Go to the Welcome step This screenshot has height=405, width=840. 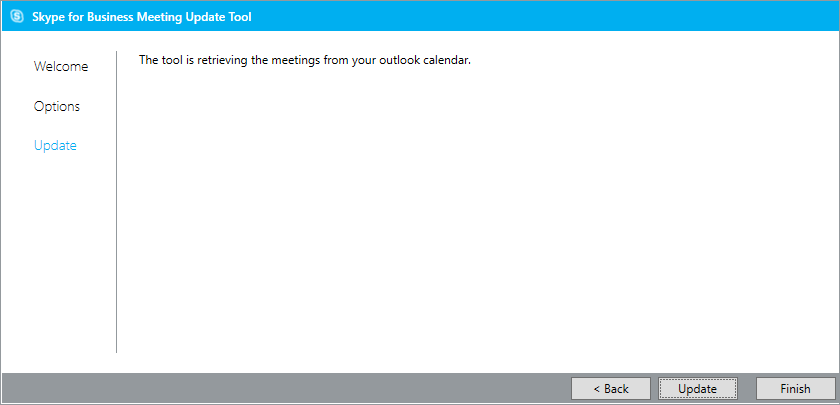61,66
